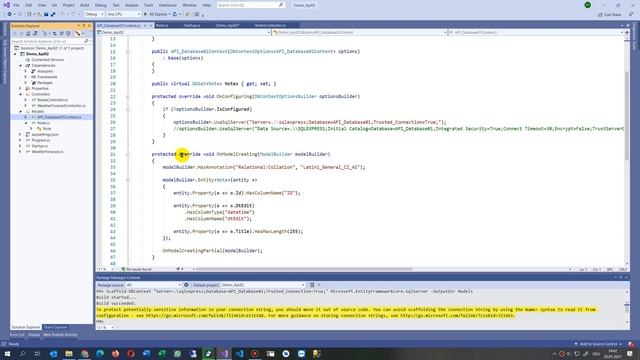Open Package Manager settings gear
Screen dimensions: 640x360
186,285
